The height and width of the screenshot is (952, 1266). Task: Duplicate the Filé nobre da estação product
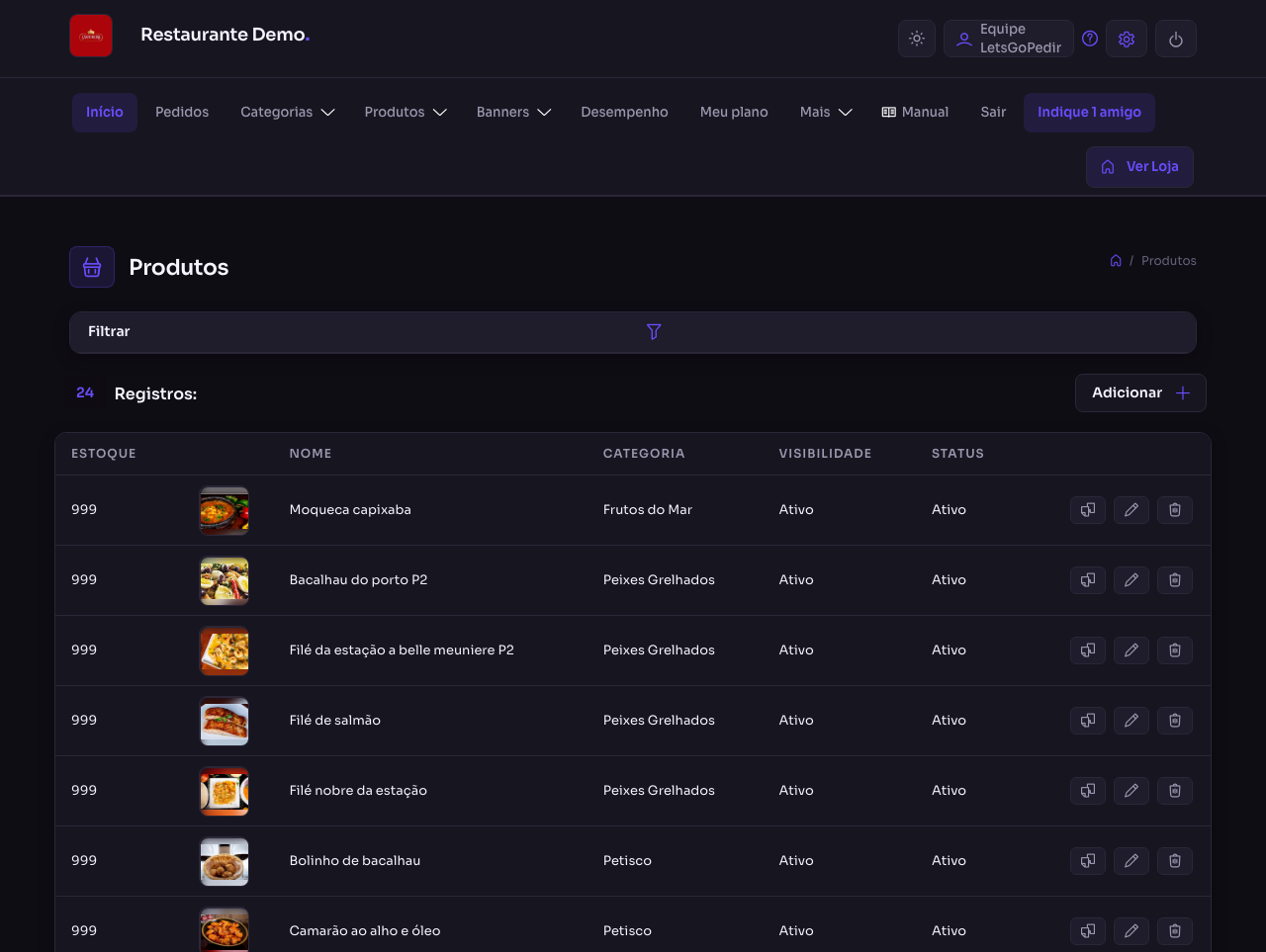click(x=1088, y=791)
